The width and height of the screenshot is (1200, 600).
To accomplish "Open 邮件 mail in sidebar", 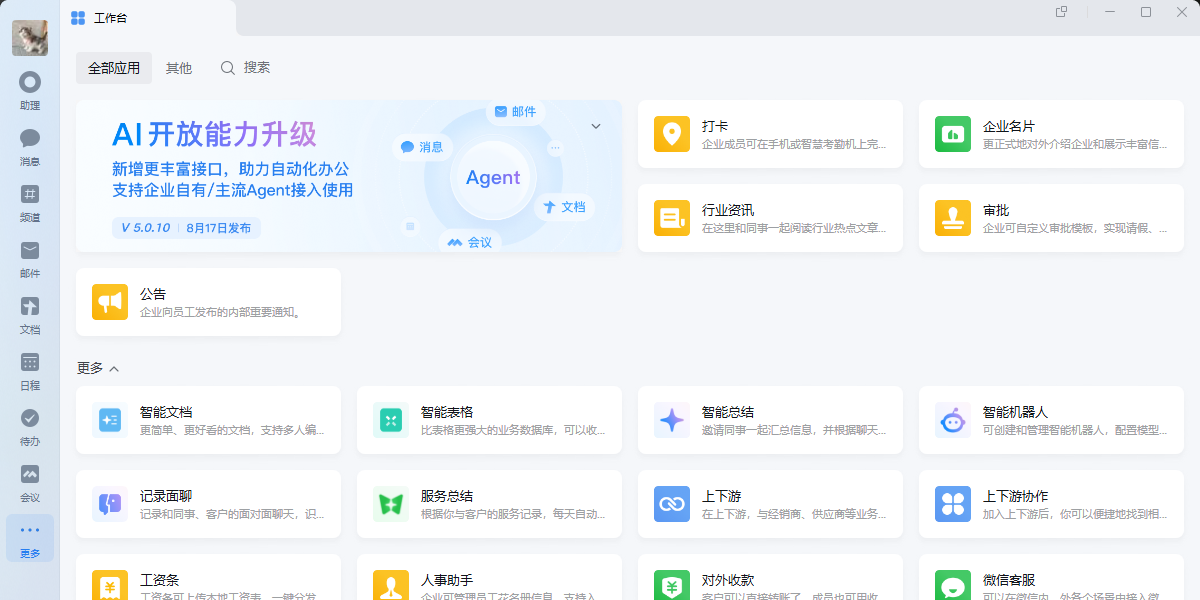I will tap(30, 258).
